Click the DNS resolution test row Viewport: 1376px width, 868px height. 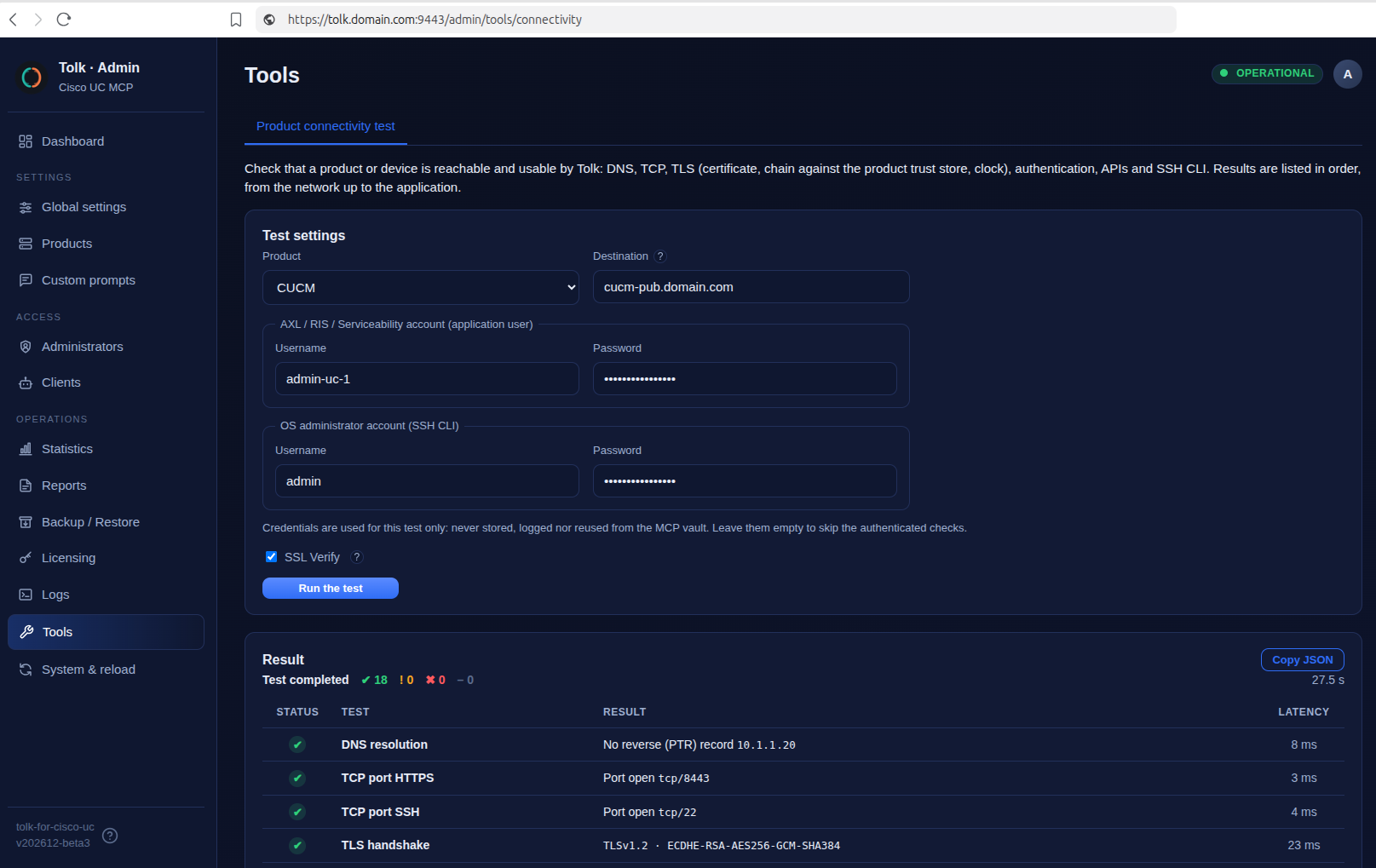pos(803,744)
